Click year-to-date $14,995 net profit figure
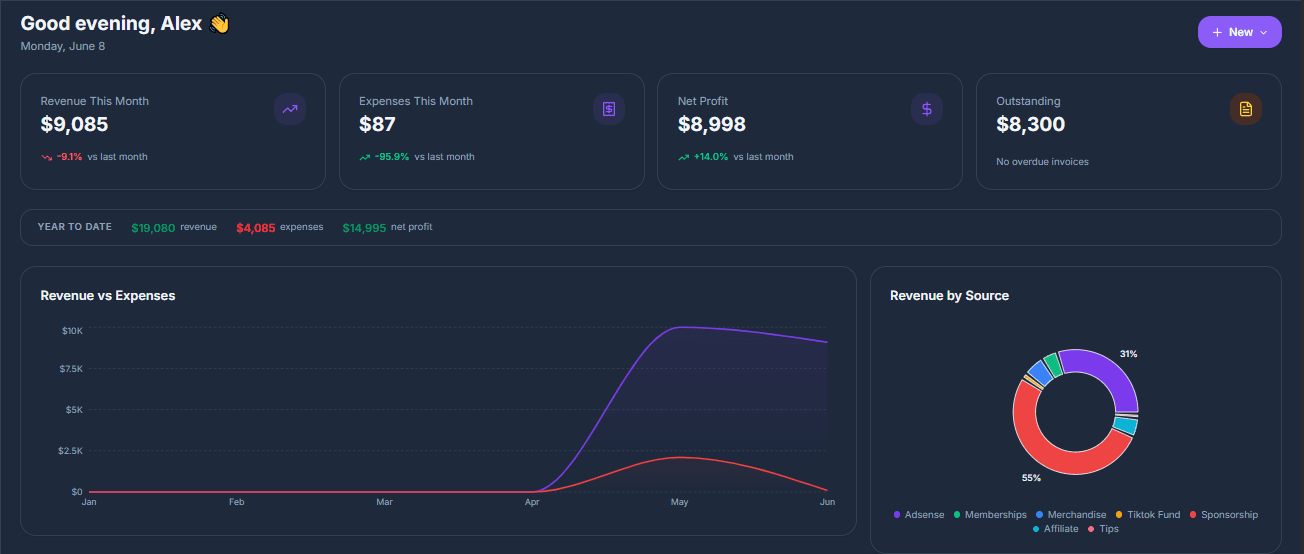 [364, 228]
